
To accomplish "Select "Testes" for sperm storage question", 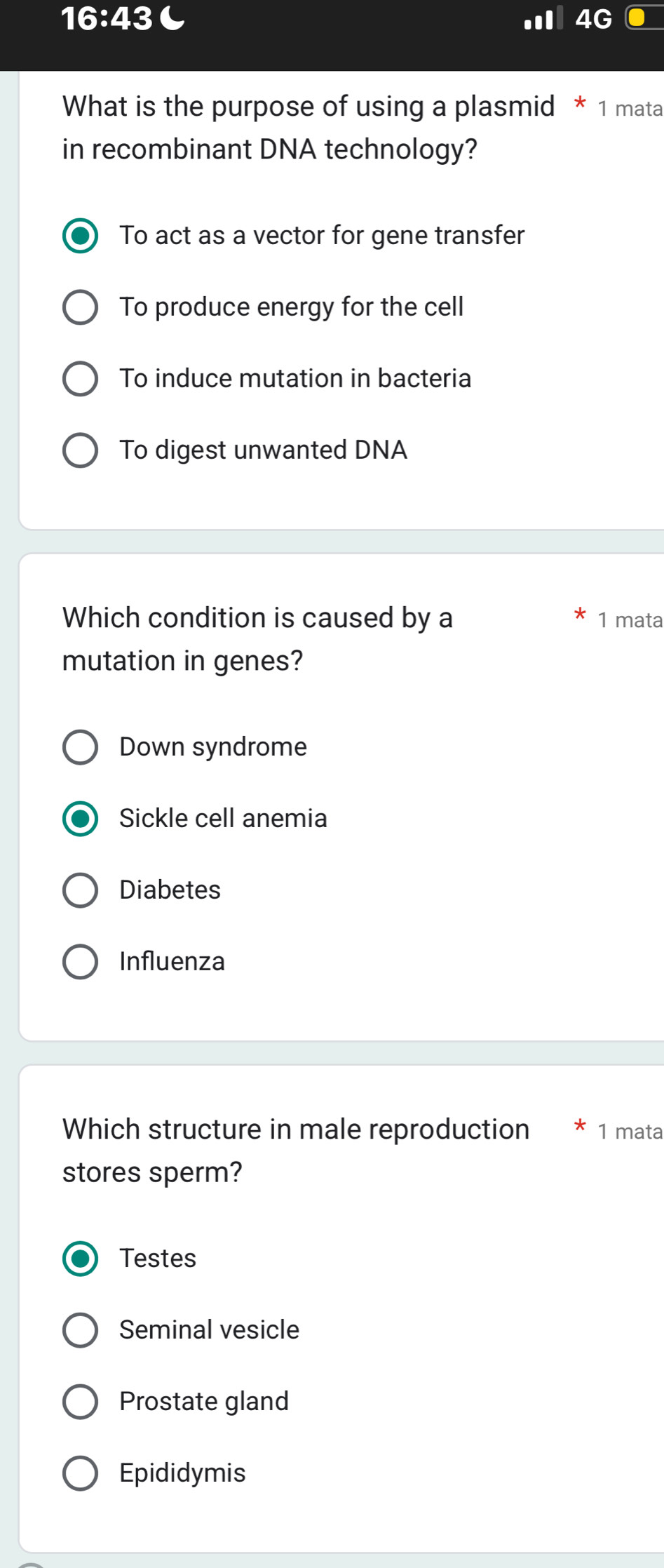I will point(79,1258).
